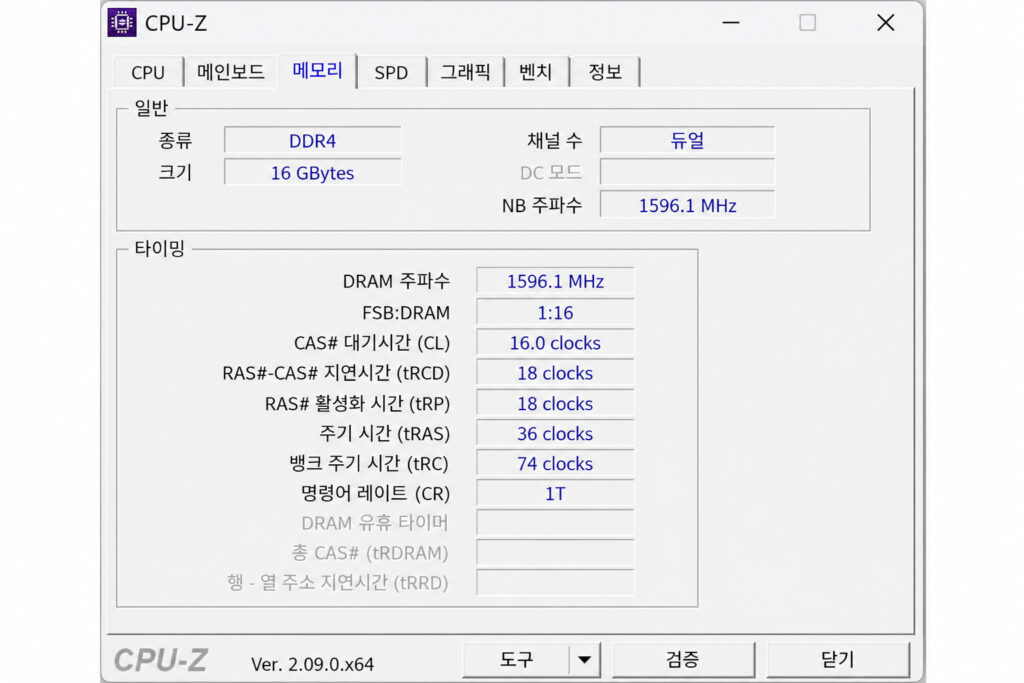Click the 16 GBytes size value
Image resolution: width=1024 pixels, height=683 pixels.
pos(313,173)
